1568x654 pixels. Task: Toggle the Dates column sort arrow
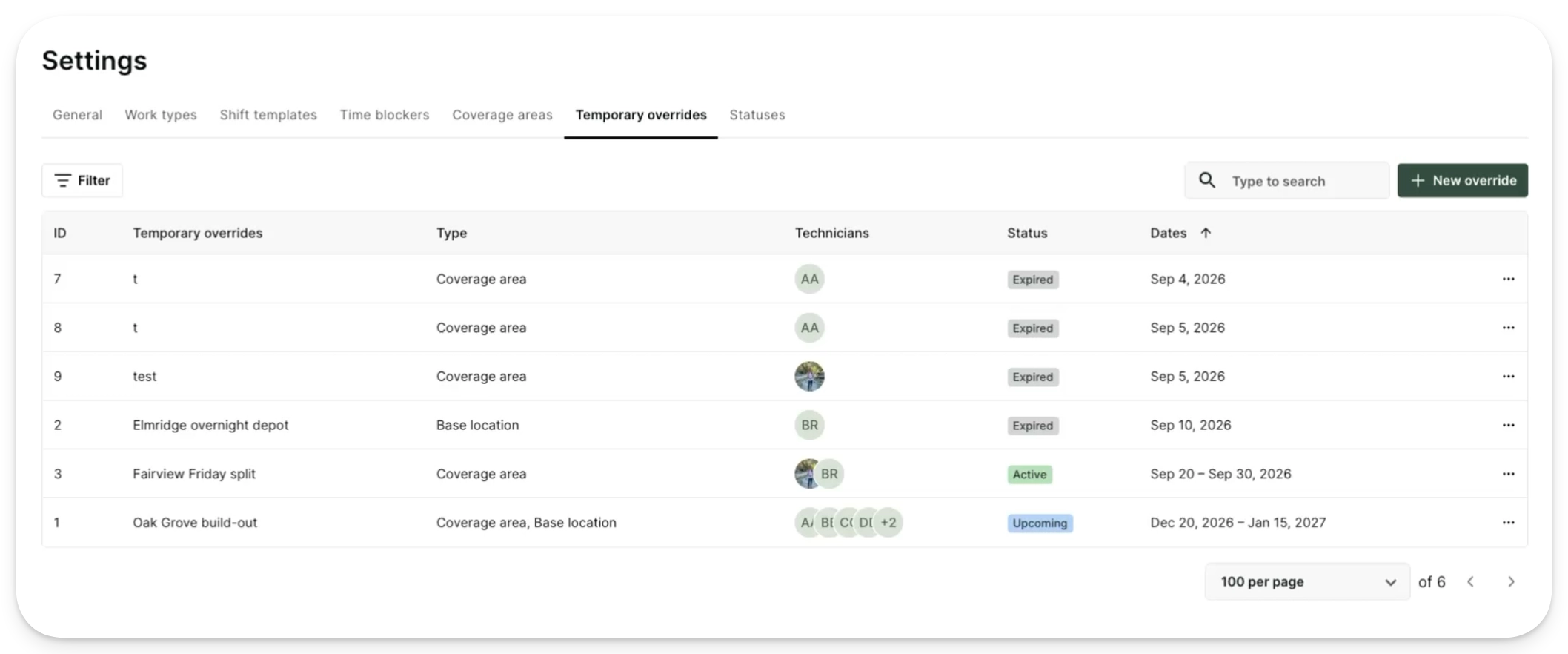pos(1206,233)
